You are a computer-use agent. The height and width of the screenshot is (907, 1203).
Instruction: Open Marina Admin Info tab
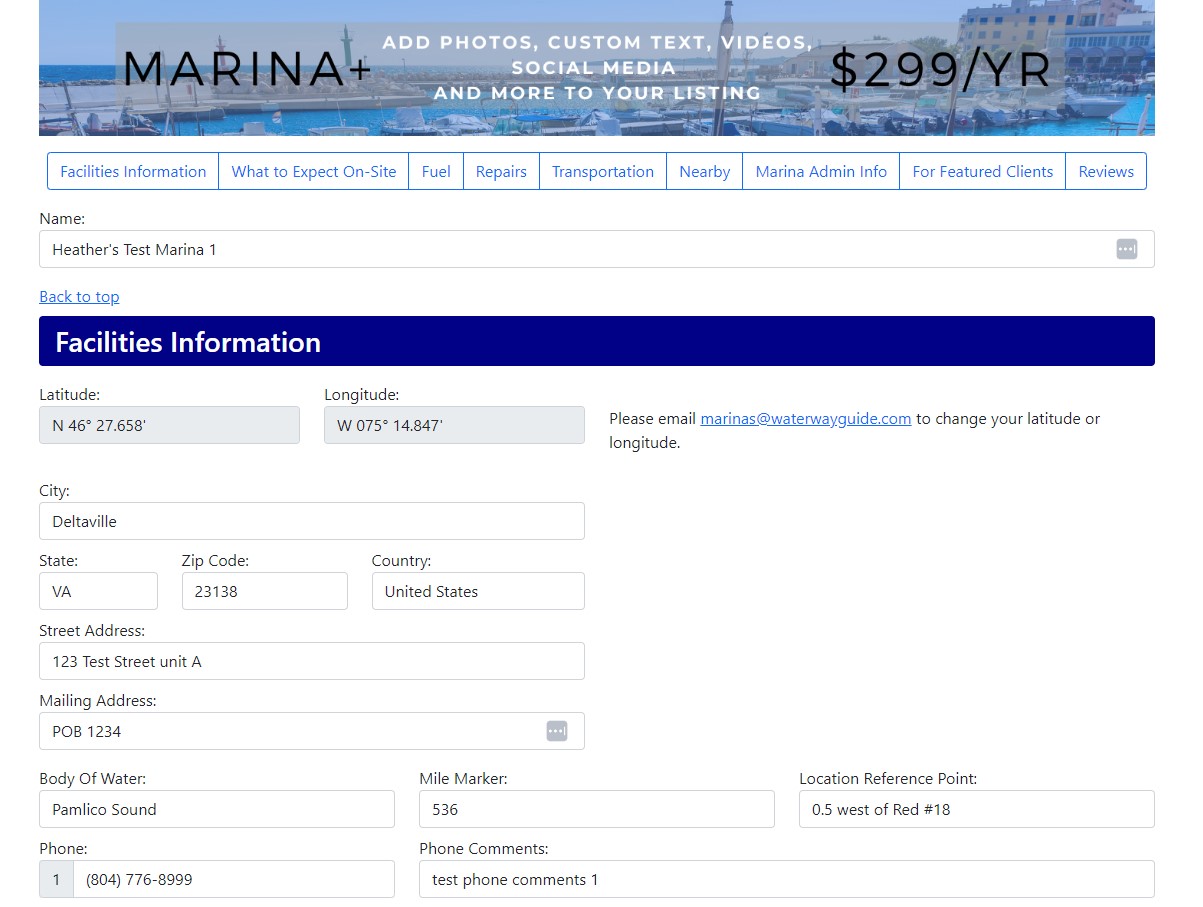coord(820,171)
